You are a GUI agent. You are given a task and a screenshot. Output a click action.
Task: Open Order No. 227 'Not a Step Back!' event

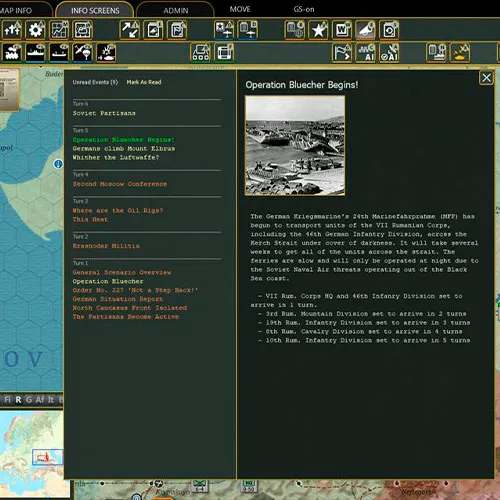tap(135, 290)
